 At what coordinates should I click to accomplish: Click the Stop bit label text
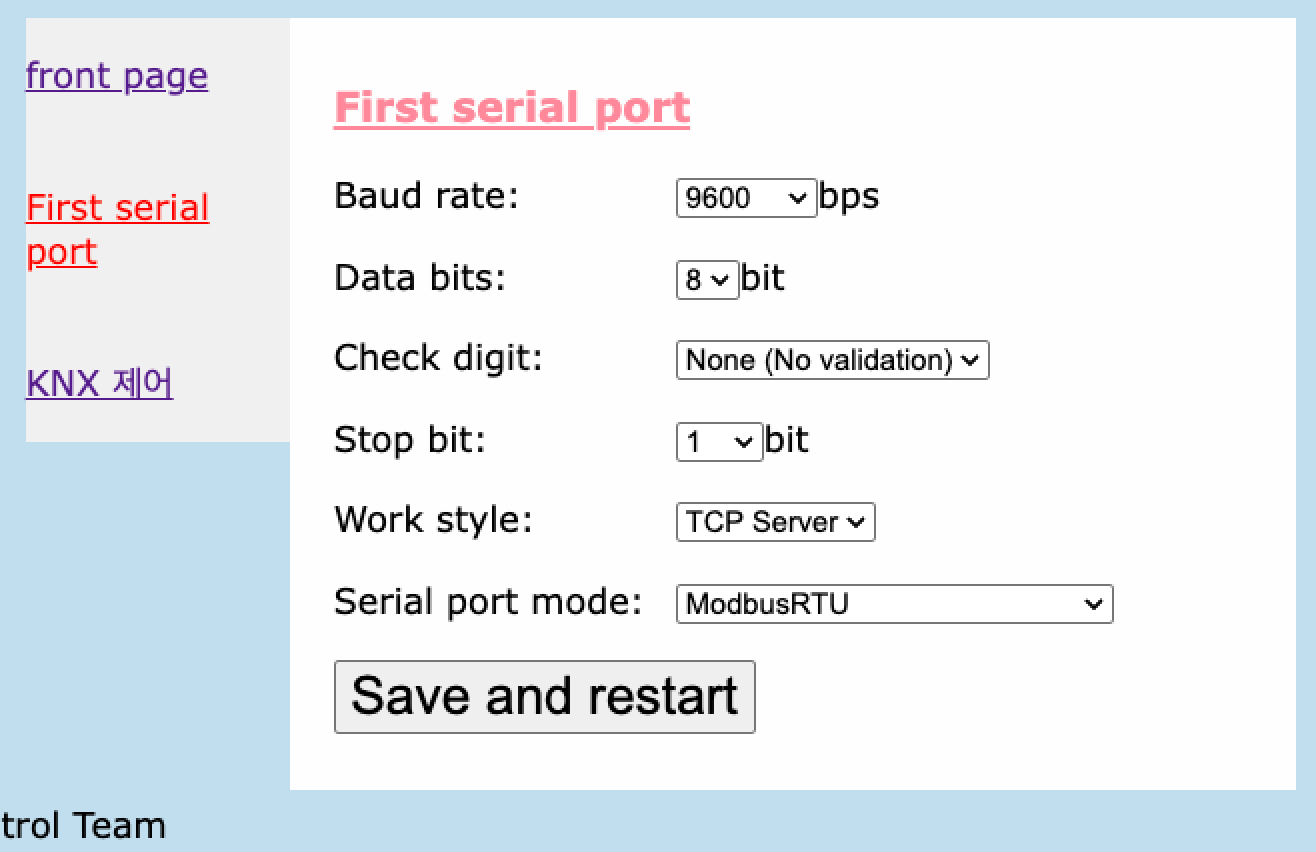(410, 440)
